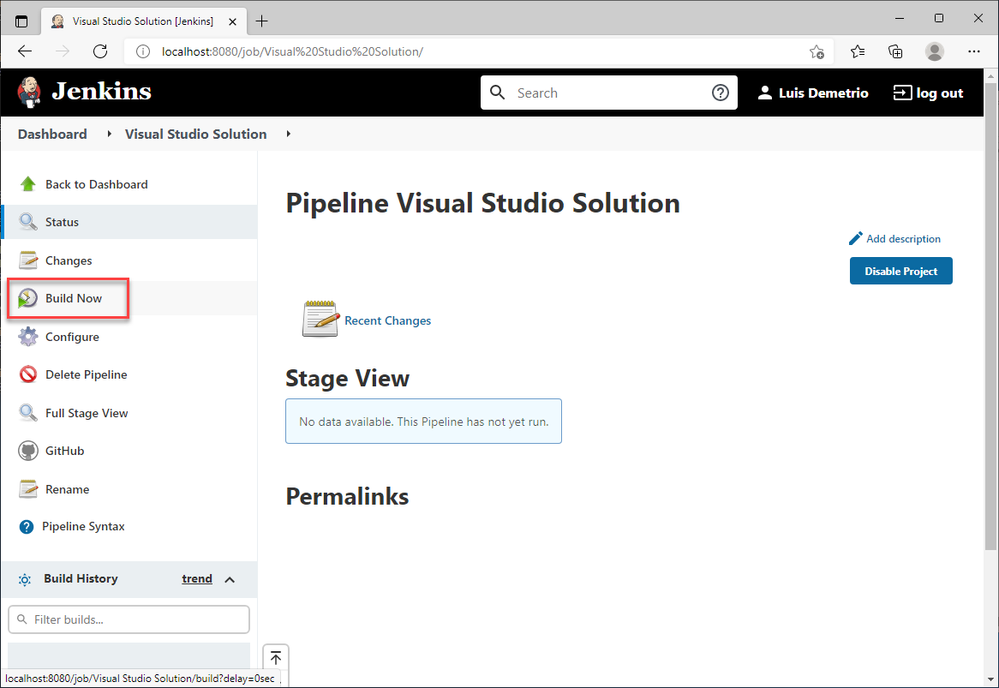The image size is (999, 688).
Task: Select the Visual Studio Solution [Jenkins] tab
Action: click(x=143, y=21)
